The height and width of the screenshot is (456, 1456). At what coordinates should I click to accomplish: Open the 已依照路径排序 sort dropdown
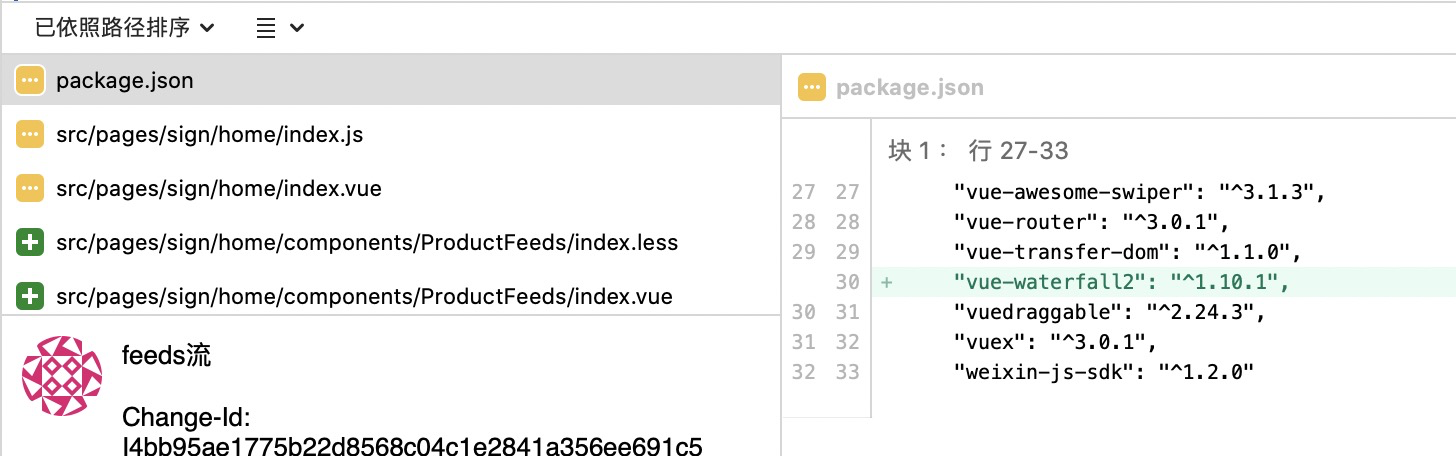(x=124, y=28)
